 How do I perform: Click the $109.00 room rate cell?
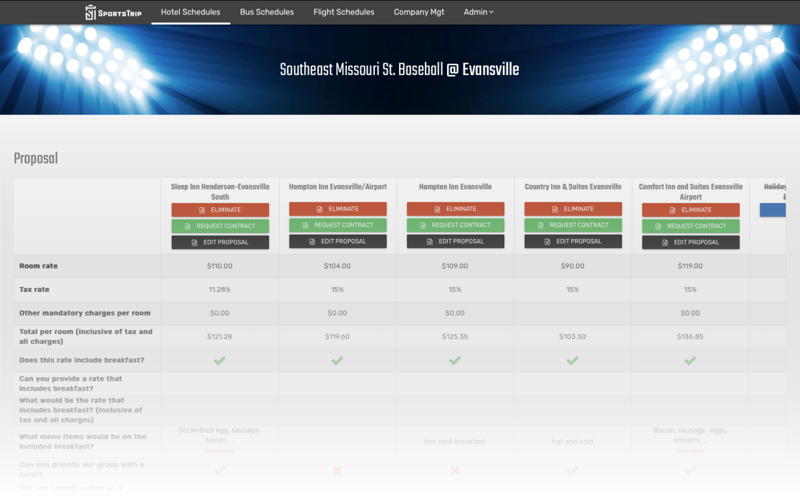pos(455,266)
